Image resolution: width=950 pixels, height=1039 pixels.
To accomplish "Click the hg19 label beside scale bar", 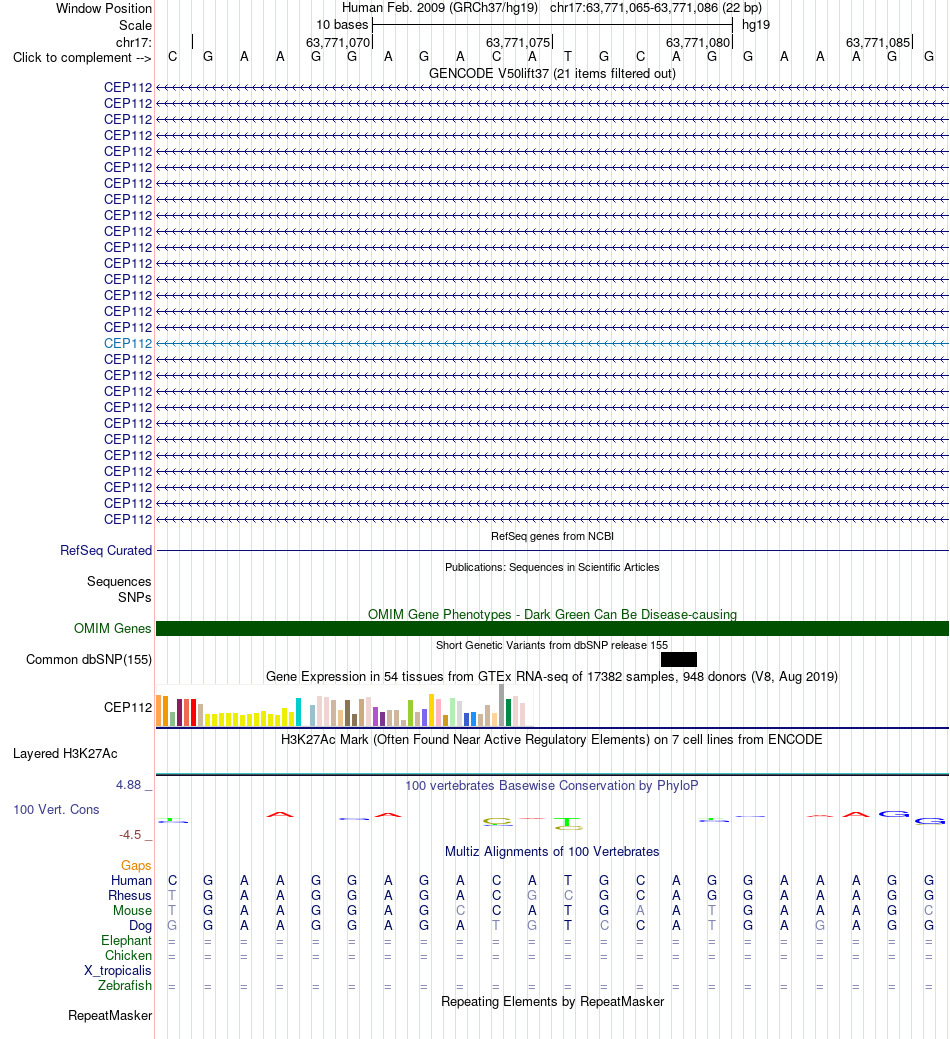I will 756,25.
